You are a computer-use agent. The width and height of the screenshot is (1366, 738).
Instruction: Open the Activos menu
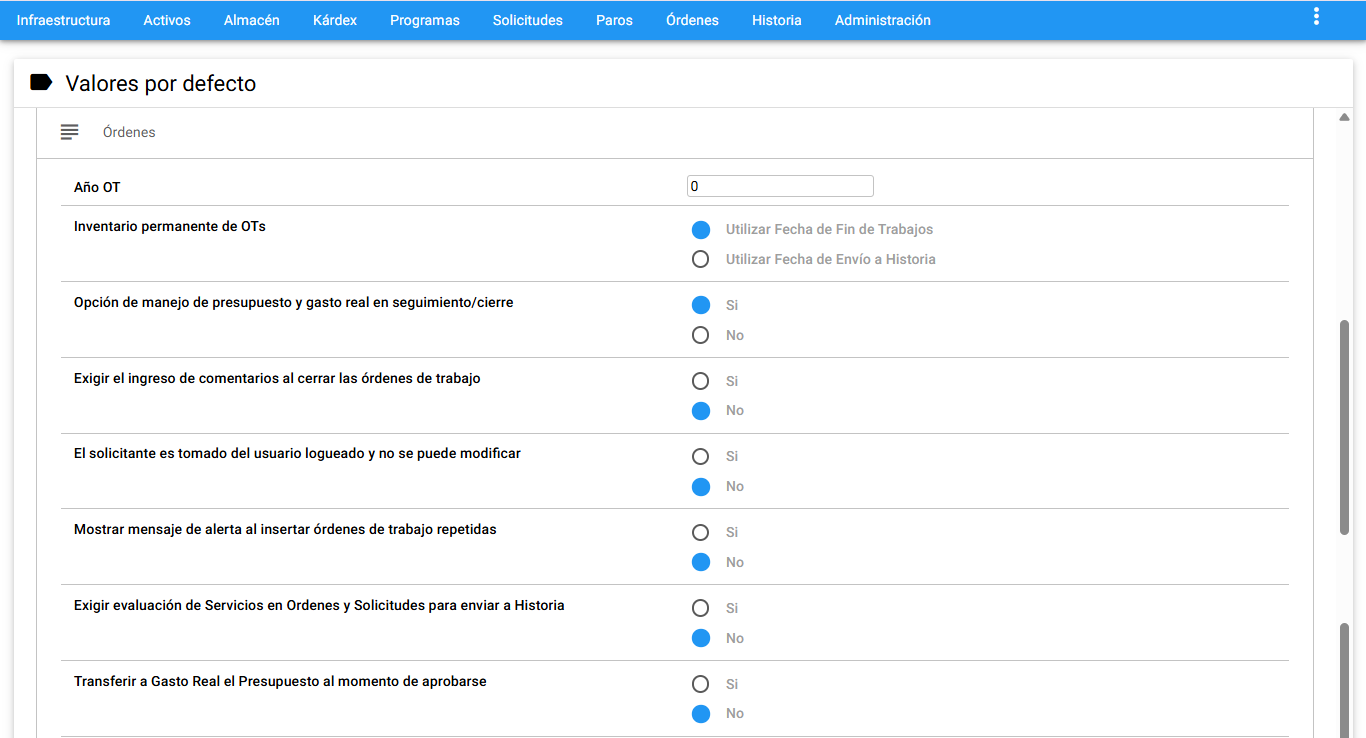(x=167, y=20)
